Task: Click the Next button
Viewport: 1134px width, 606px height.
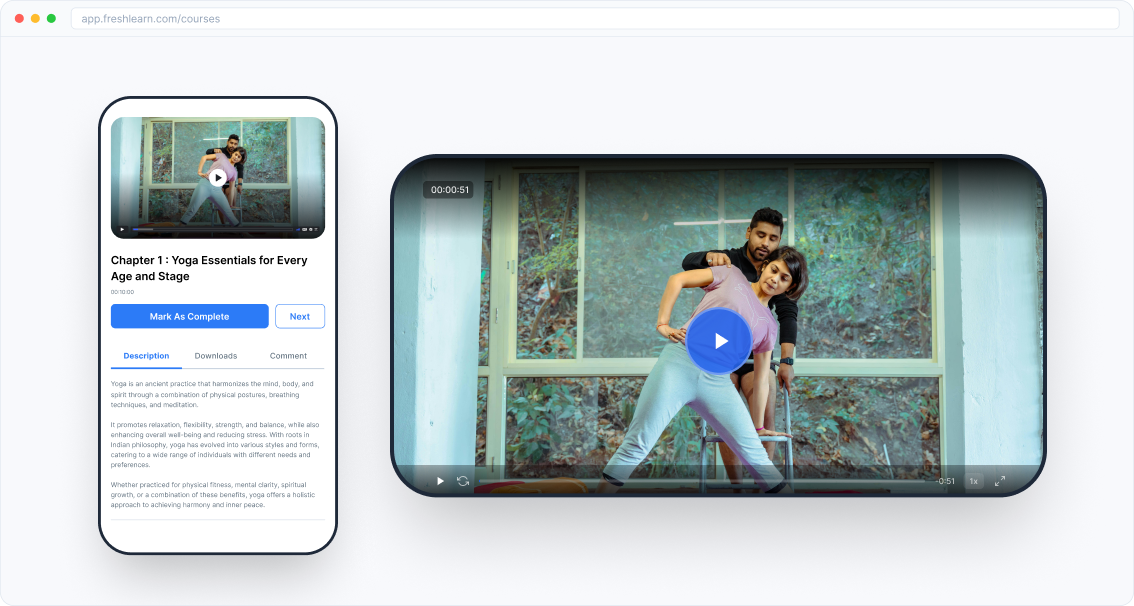Action: pyautogui.click(x=299, y=316)
